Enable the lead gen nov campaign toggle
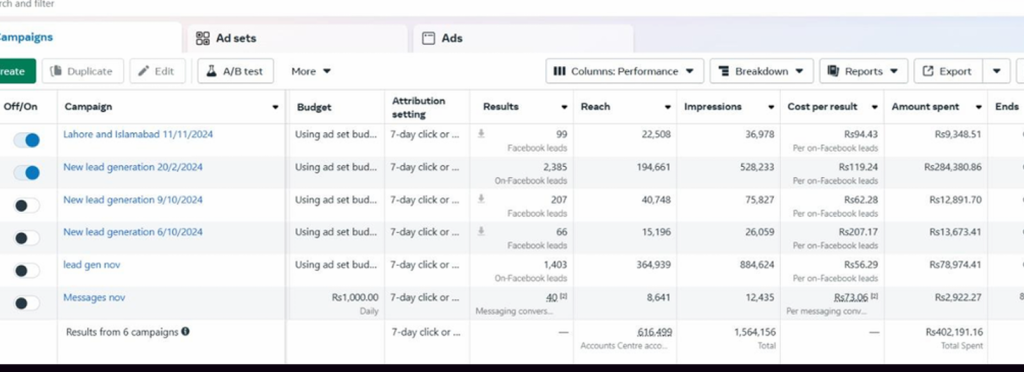Image resolution: width=1024 pixels, height=372 pixels. pyautogui.click(x=27, y=271)
